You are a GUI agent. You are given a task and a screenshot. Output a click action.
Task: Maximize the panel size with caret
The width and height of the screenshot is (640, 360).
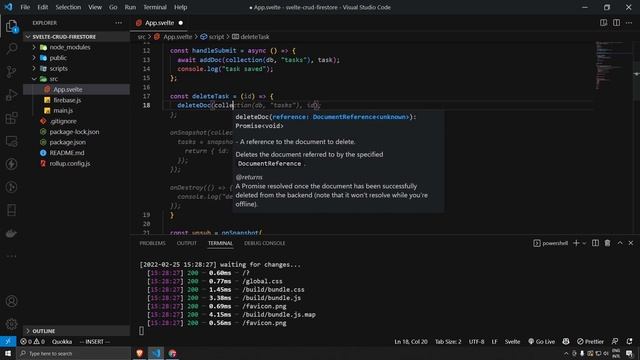pos(620,243)
